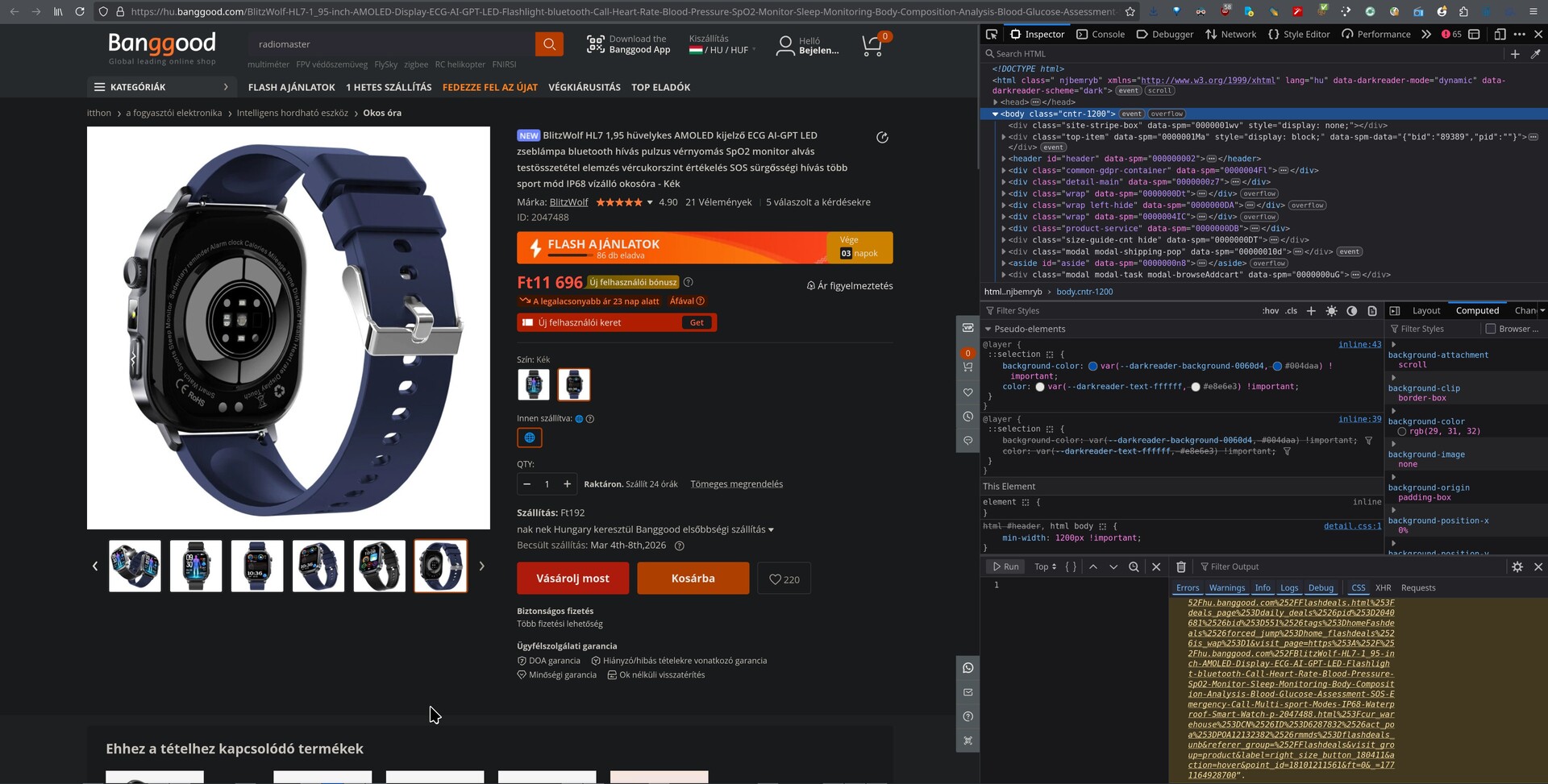Click the blue background-color swatch in ::selection

1092,367
